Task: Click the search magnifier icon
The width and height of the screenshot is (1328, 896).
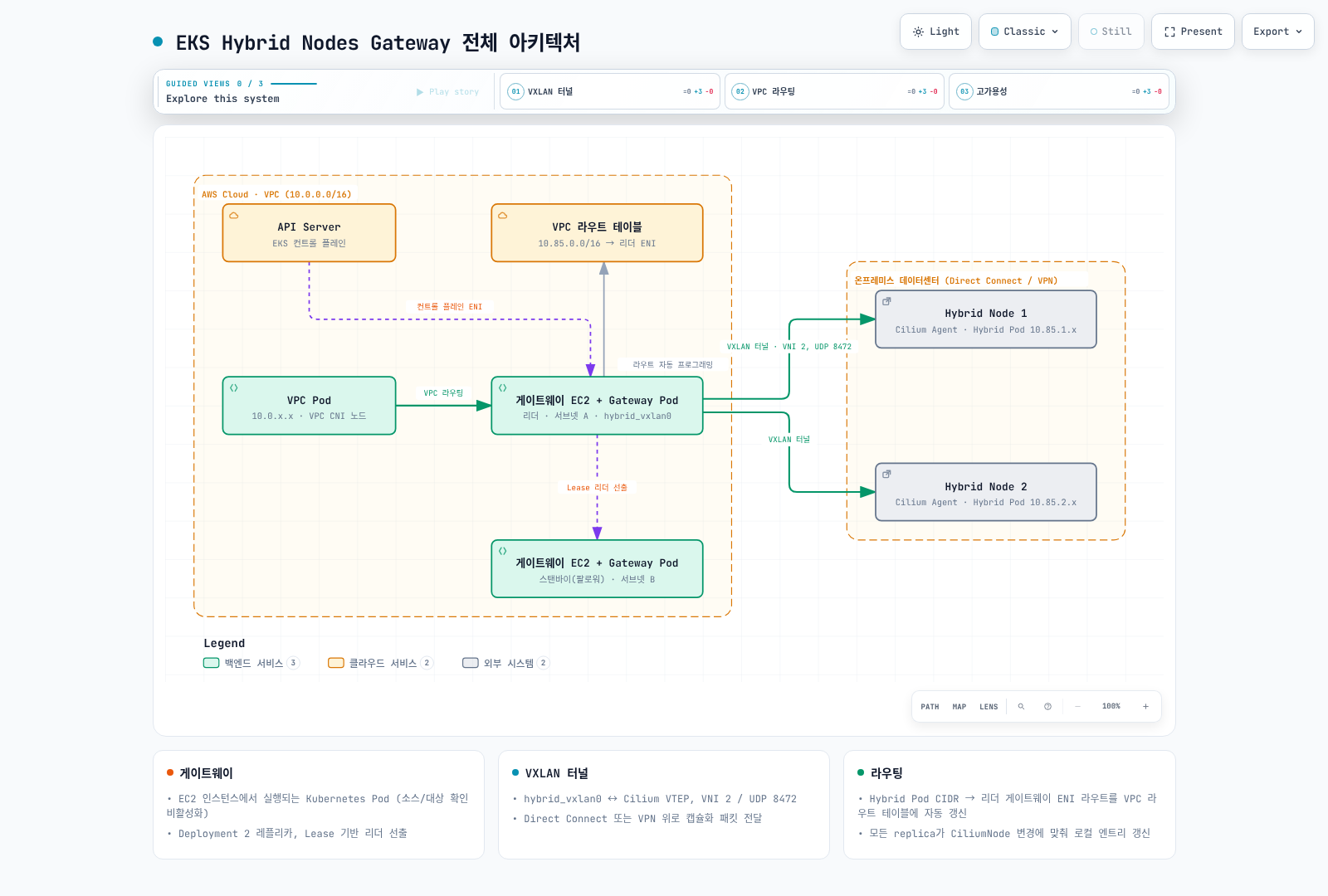Action: [x=1021, y=707]
